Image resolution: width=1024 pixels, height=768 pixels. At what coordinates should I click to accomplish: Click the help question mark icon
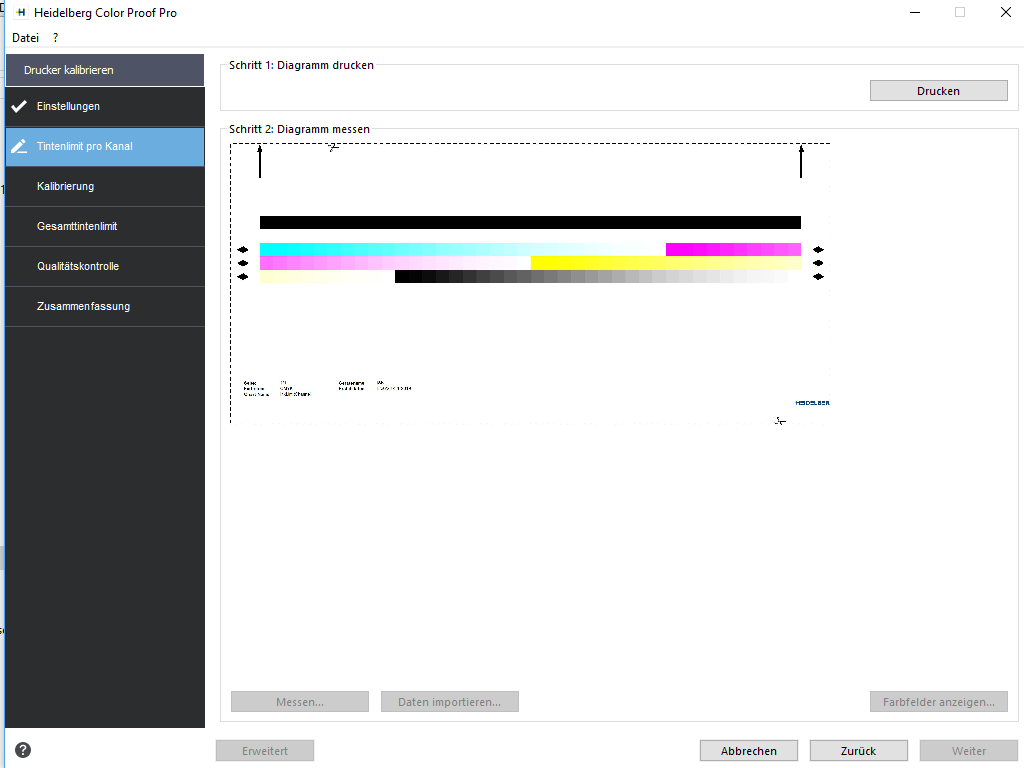pos(23,750)
